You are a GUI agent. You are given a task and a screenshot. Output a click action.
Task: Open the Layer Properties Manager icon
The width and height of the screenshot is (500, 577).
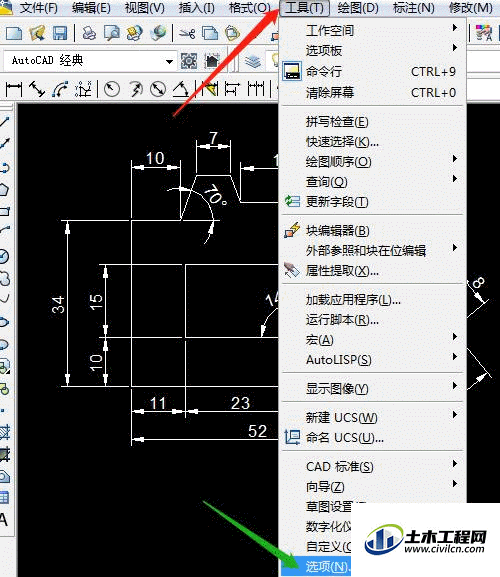(x=253, y=61)
